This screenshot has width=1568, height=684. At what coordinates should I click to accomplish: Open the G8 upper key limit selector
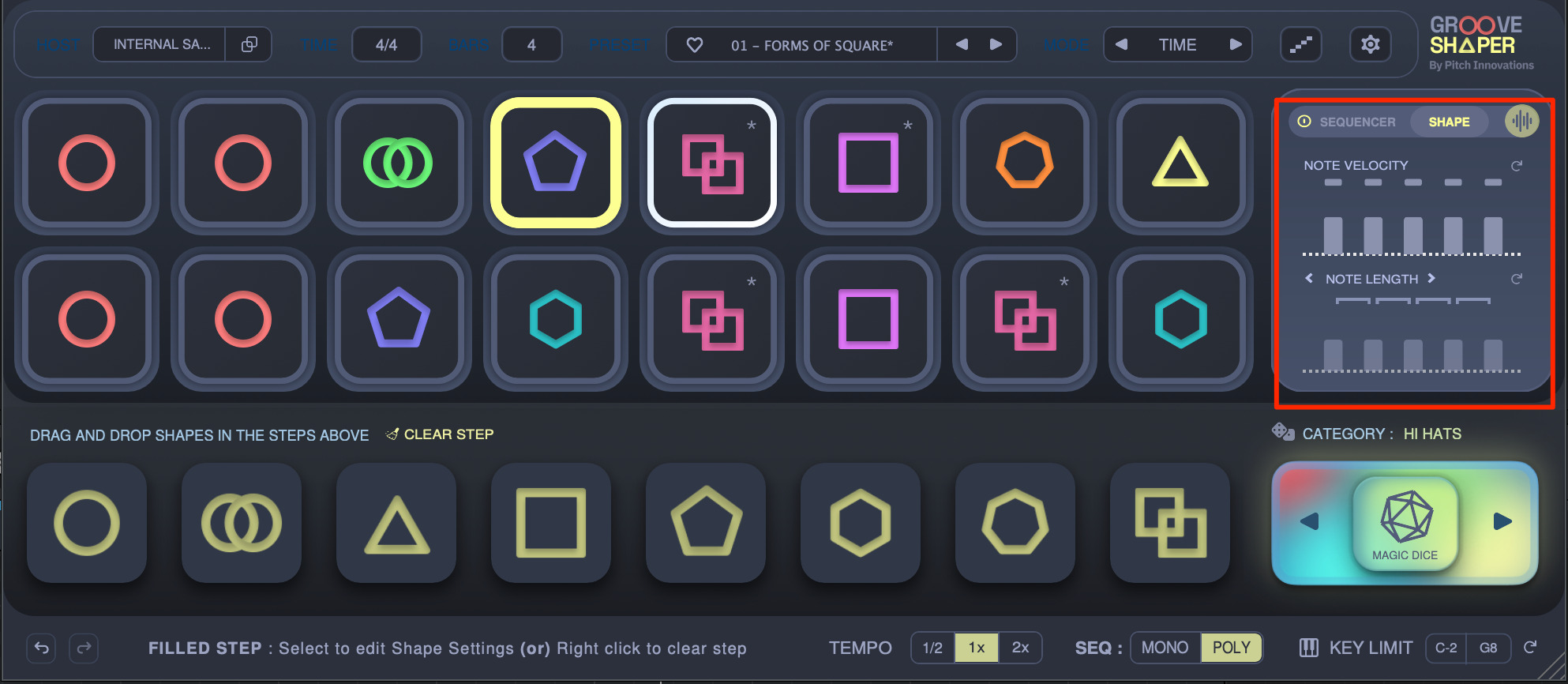pyautogui.click(x=1488, y=648)
